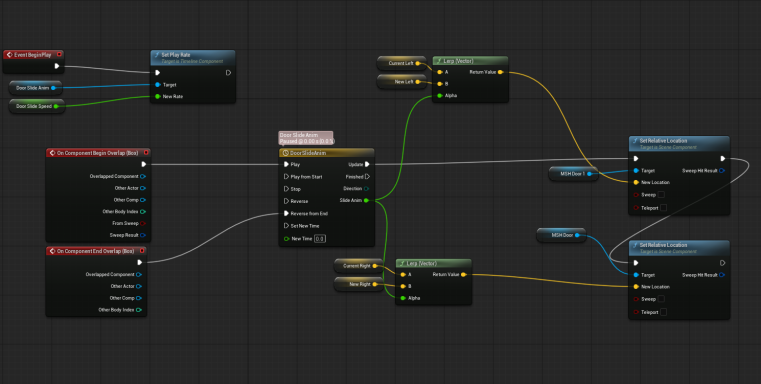The image size is (761, 384).
Task: Click exec output pin of MSH Door's Set Relative Location
Action: (x=723, y=263)
